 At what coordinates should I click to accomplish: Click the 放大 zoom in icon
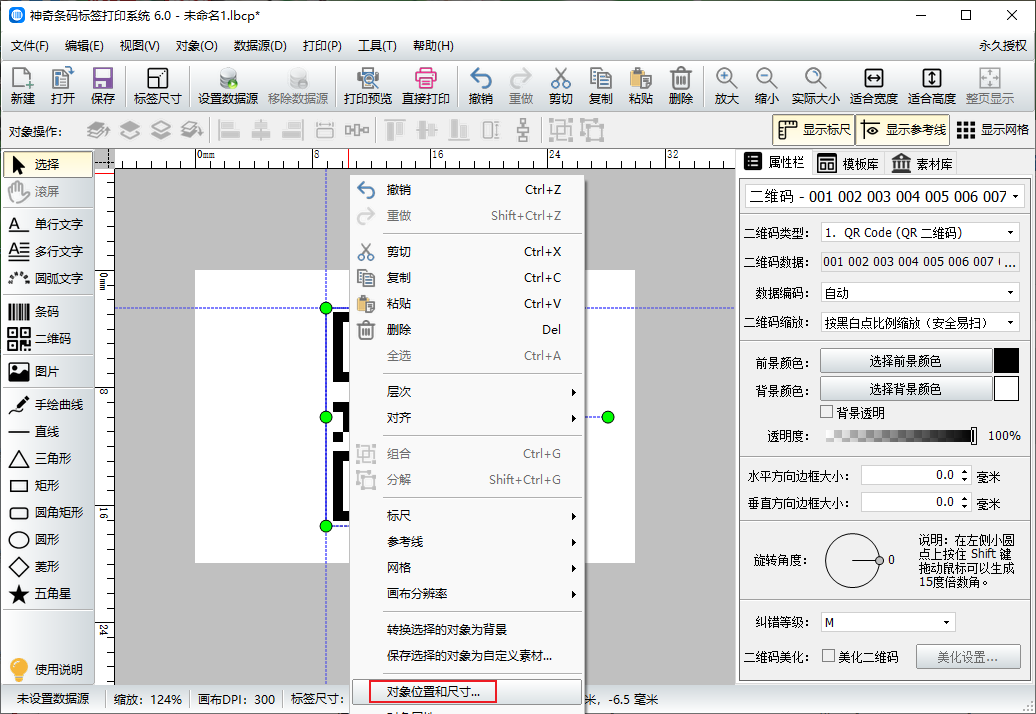tap(726, 86)
